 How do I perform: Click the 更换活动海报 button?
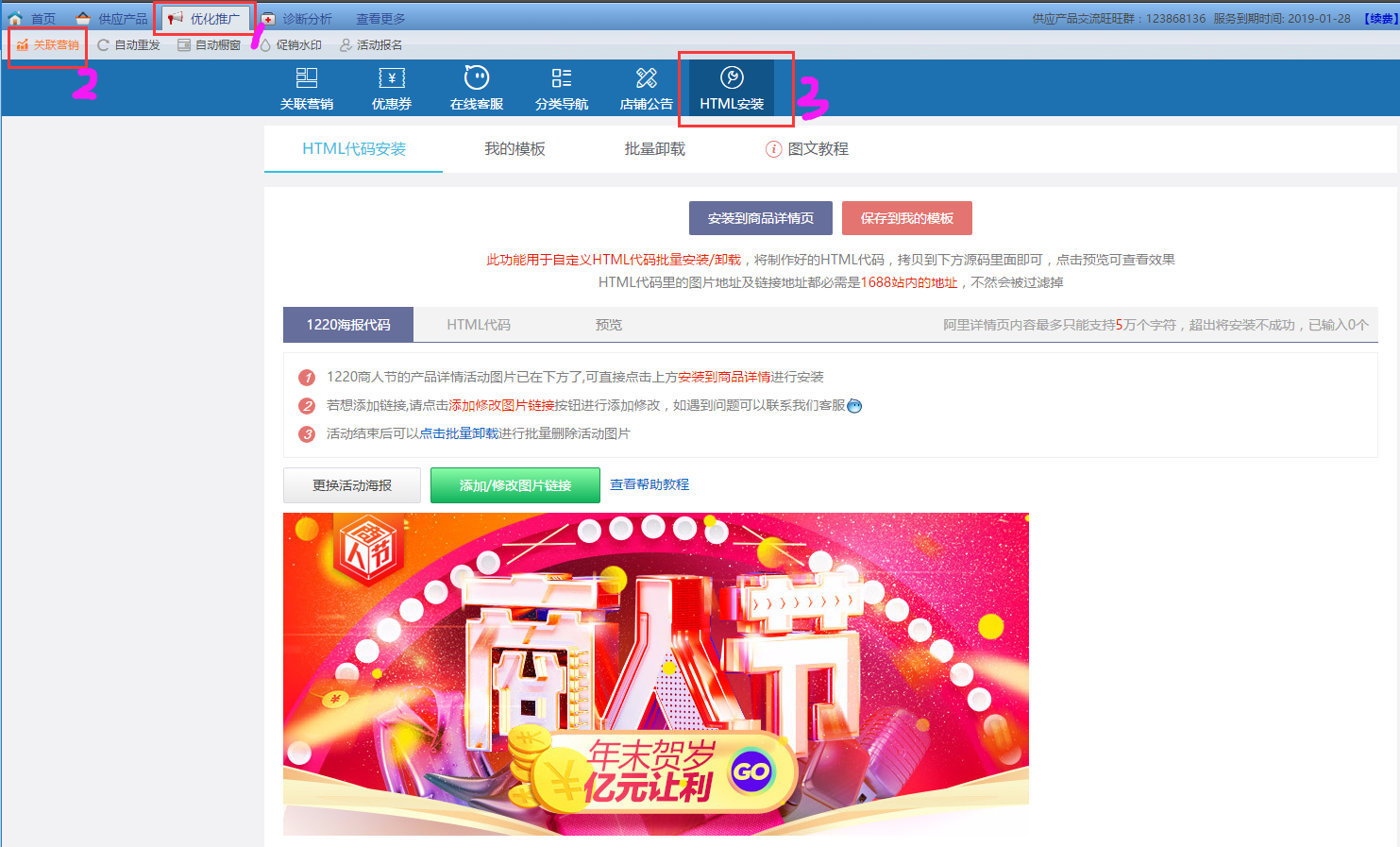click(352, 485)
